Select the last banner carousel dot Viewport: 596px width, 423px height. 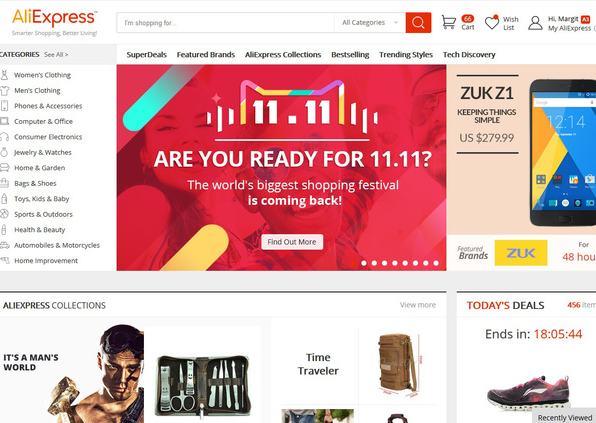(x=436, y=263)
